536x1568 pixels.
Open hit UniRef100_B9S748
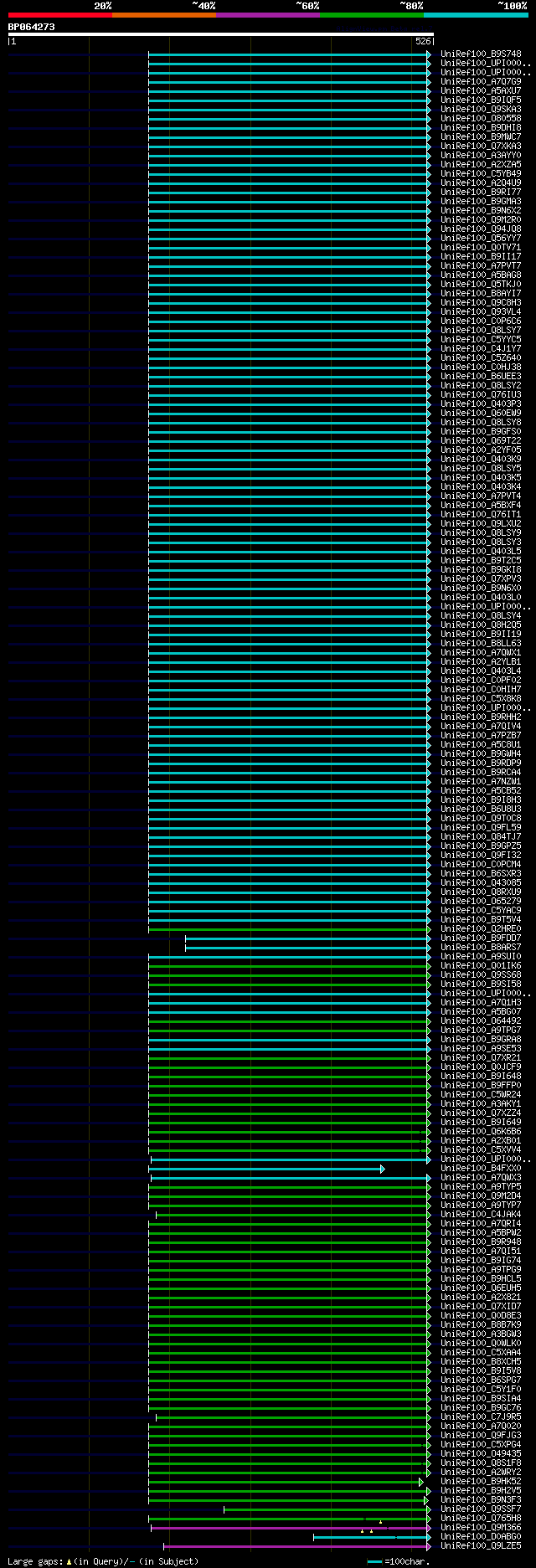481,54
